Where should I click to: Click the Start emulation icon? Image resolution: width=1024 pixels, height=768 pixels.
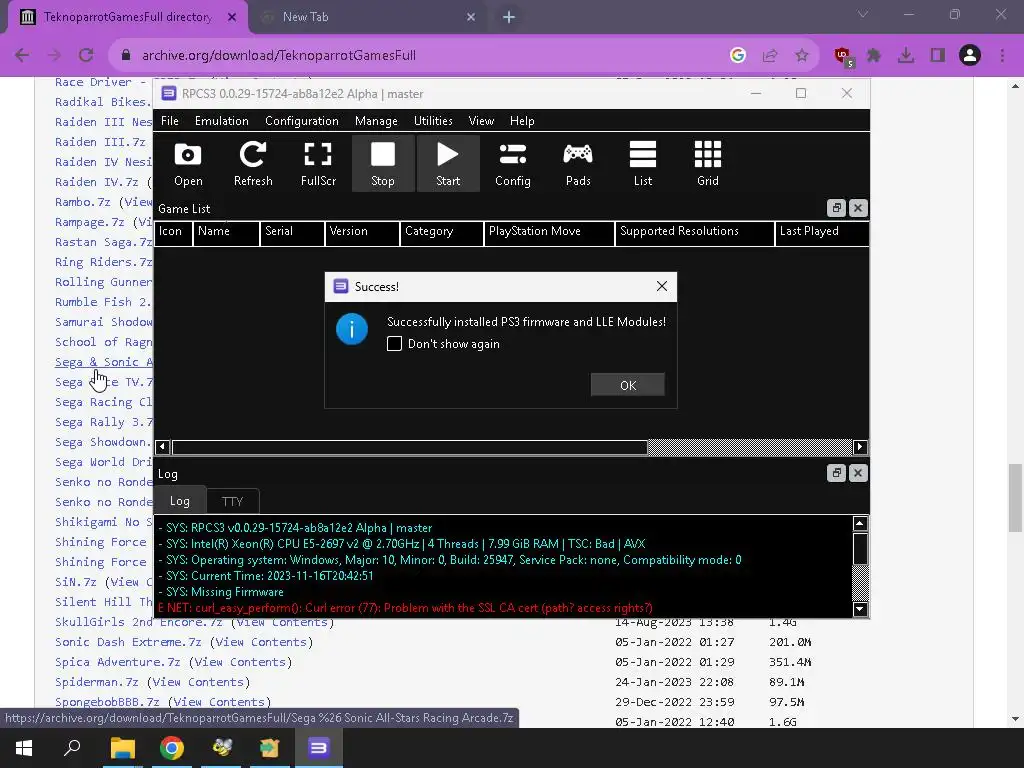click(448, 163)
